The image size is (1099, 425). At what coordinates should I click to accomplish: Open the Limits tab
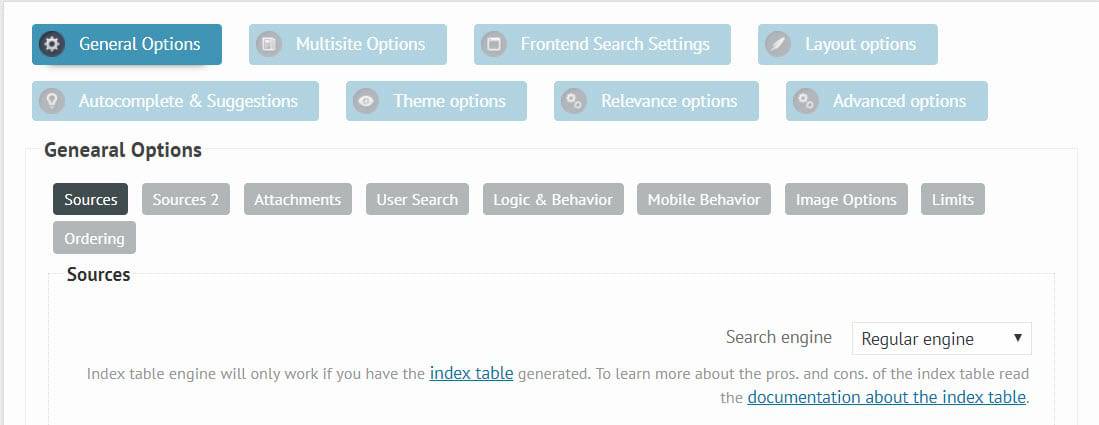tap(953, 199)
